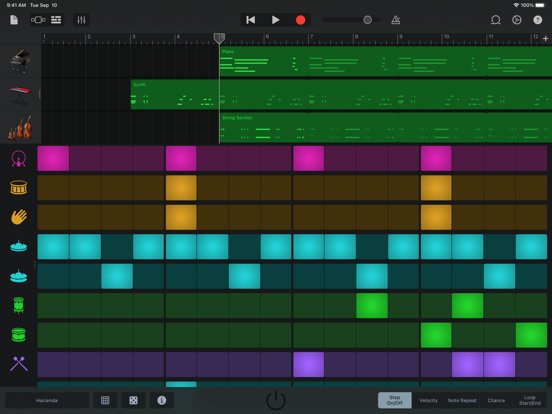Tap the 9:41 AM clock in status bar
The width and height of the screenshot is (552, 414).
(16, 5)
